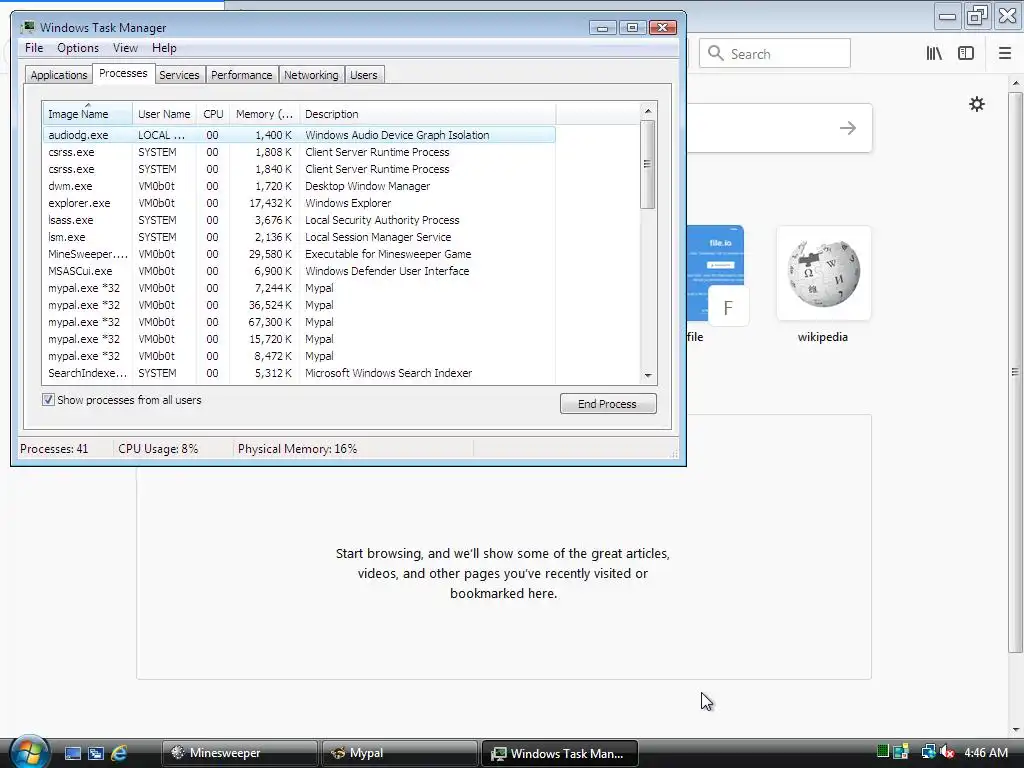Select MSASCui.exe process row

(x=299, y=271)
